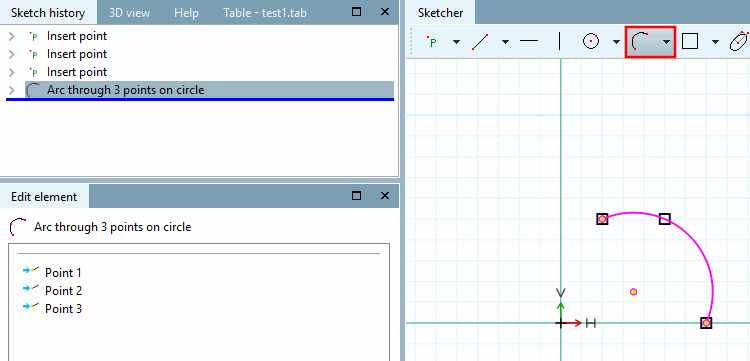750x361 pixels.
Task: Click the arc's top-left start point handle
Action: [x=602, y=219]
